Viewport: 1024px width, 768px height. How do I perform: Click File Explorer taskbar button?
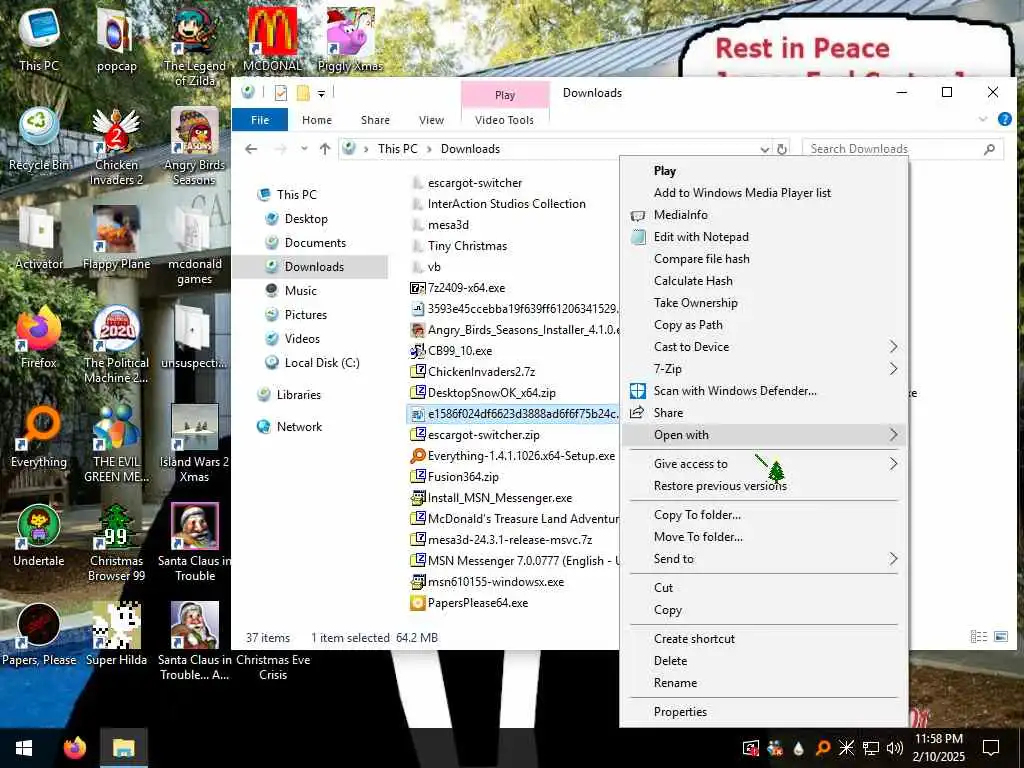tap(123, 748)
